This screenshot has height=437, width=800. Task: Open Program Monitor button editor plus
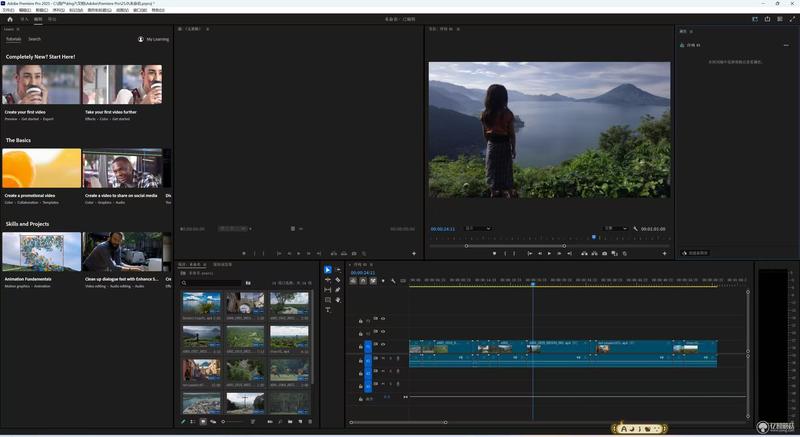coord(664,253)
